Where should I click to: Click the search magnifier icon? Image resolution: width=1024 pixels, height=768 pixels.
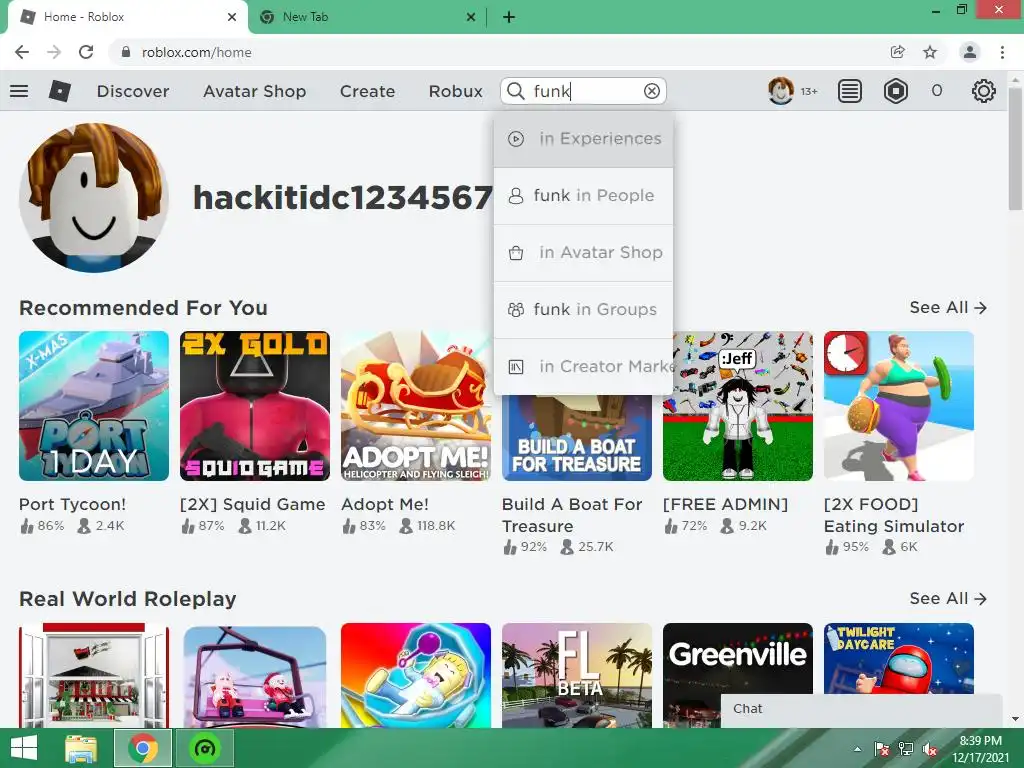pyautogui.click(x=516, y=91)
